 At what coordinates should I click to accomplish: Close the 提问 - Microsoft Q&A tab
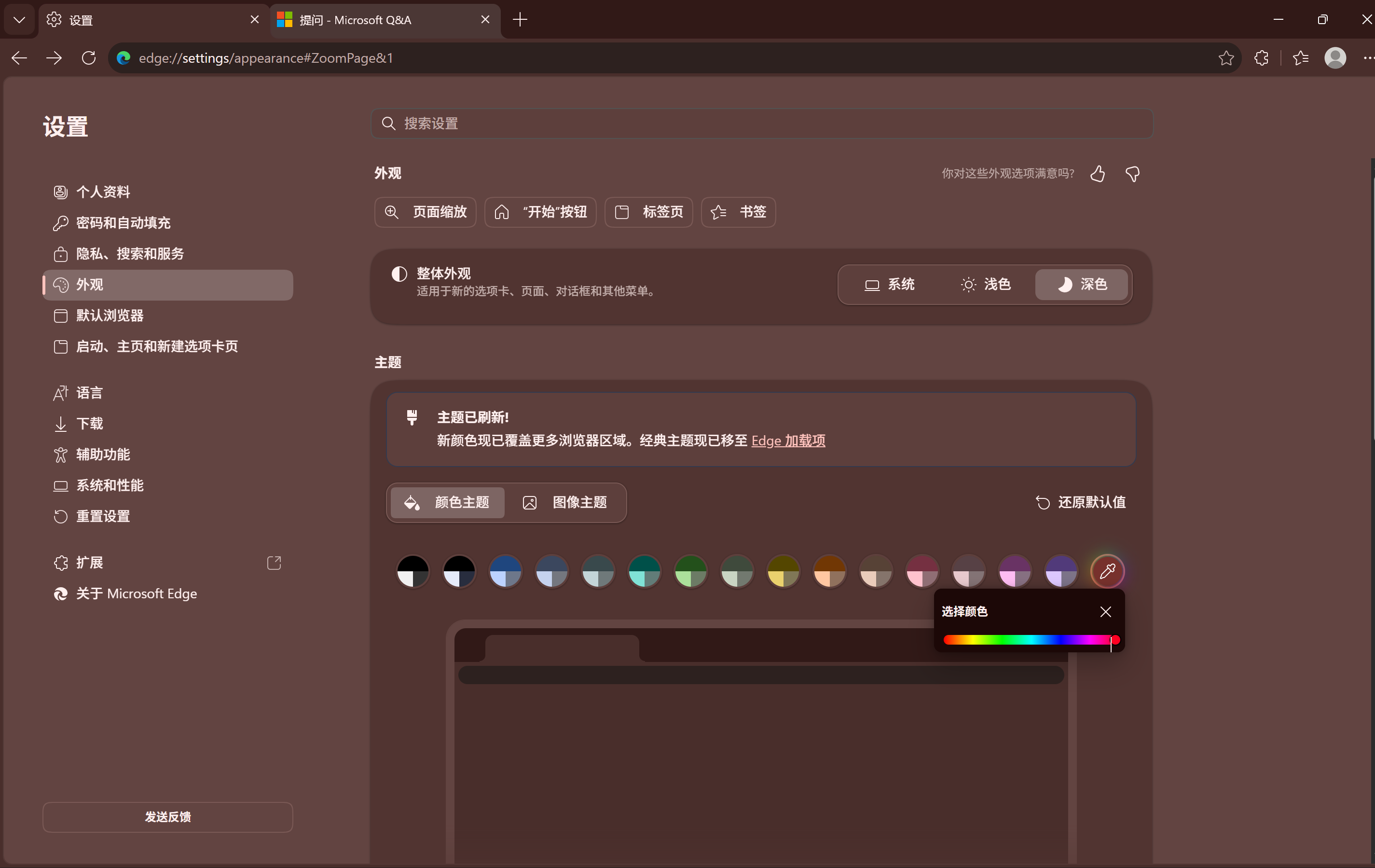[485, 20]
